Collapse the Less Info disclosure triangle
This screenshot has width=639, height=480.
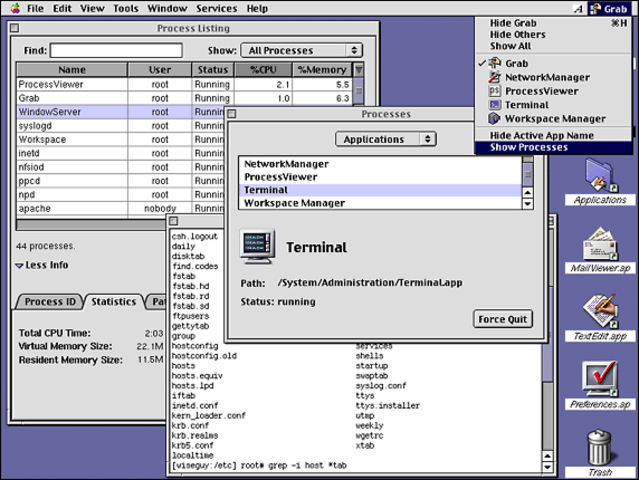(x=19, y=266)
